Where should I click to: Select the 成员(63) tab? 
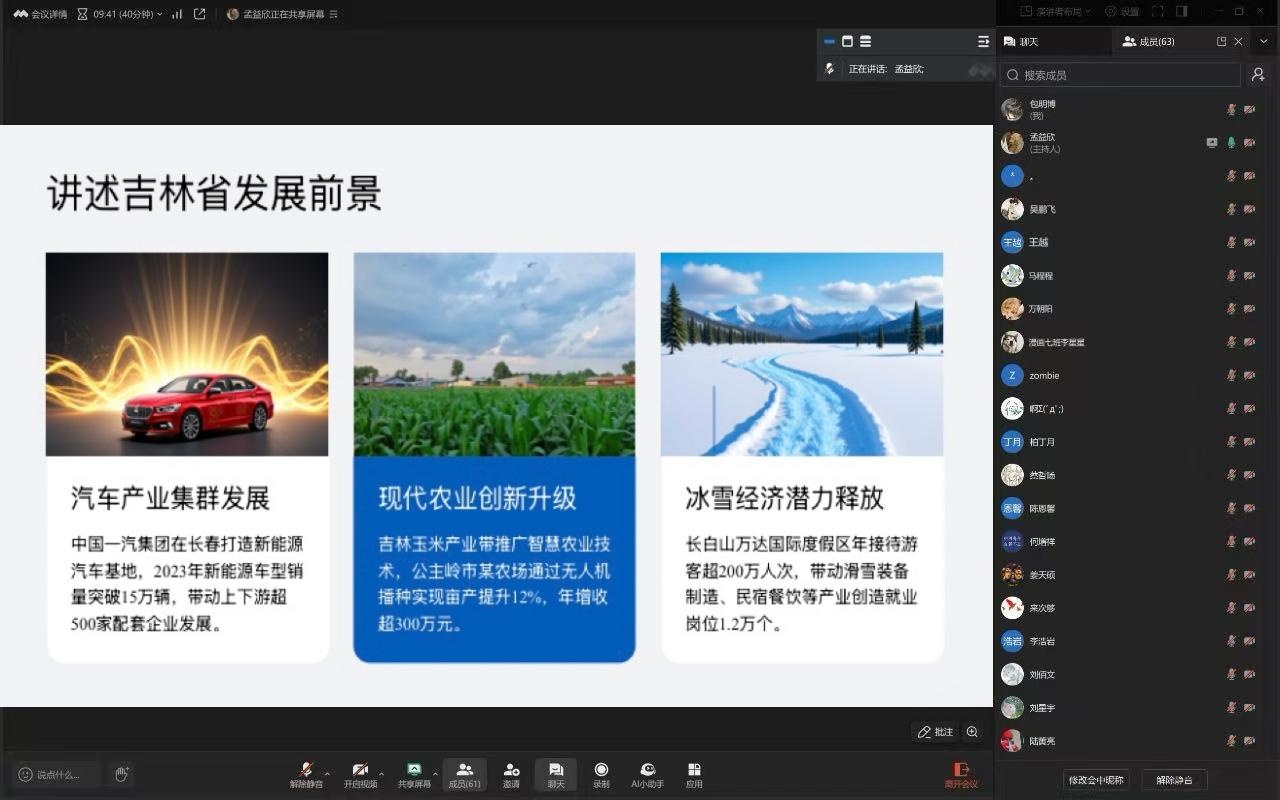pyautogui.click(x=1148, y=41)
